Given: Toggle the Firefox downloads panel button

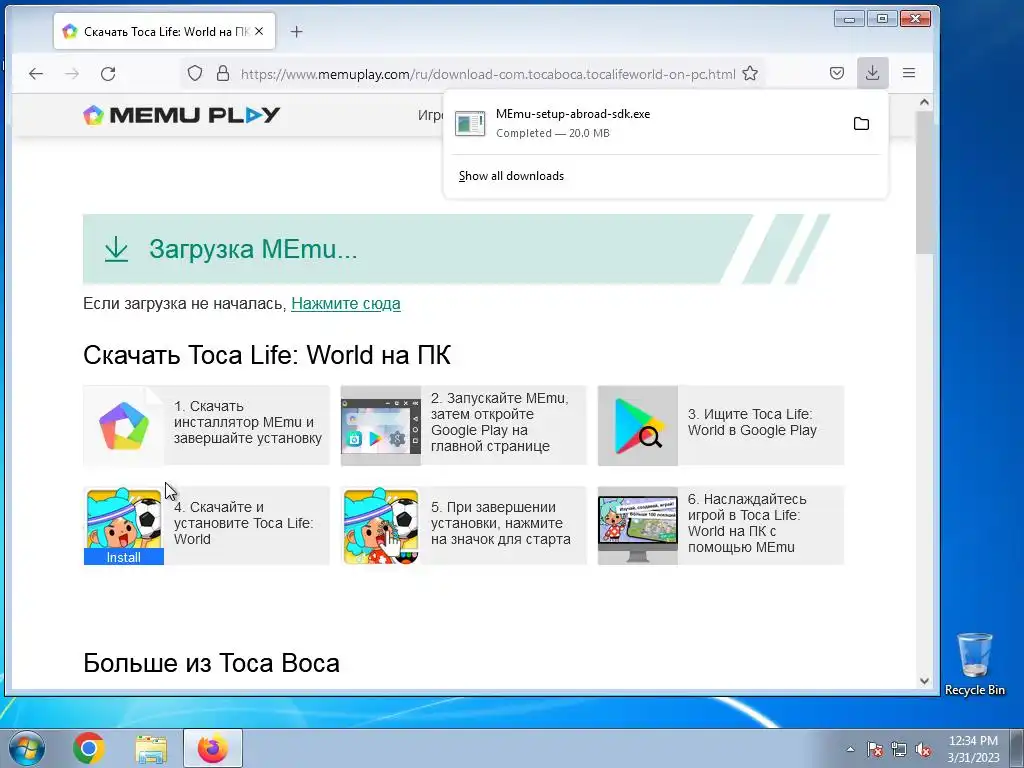Looking at the screenshot, I should tap(872, 72).
